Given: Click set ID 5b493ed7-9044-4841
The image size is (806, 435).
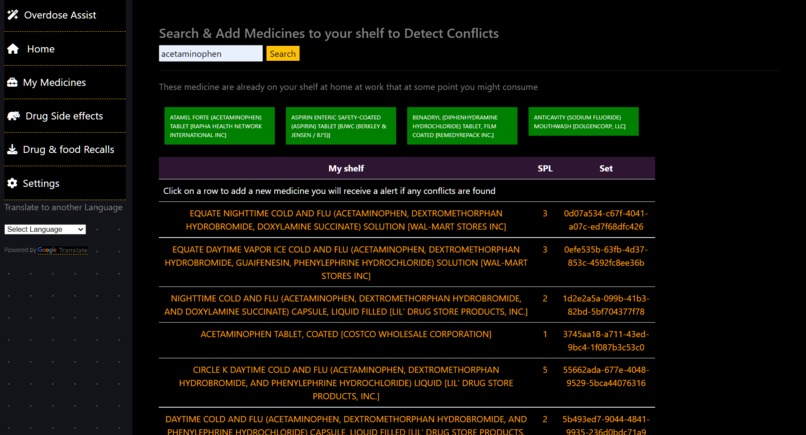Looking at the screenshot, I should pos(606,425).
